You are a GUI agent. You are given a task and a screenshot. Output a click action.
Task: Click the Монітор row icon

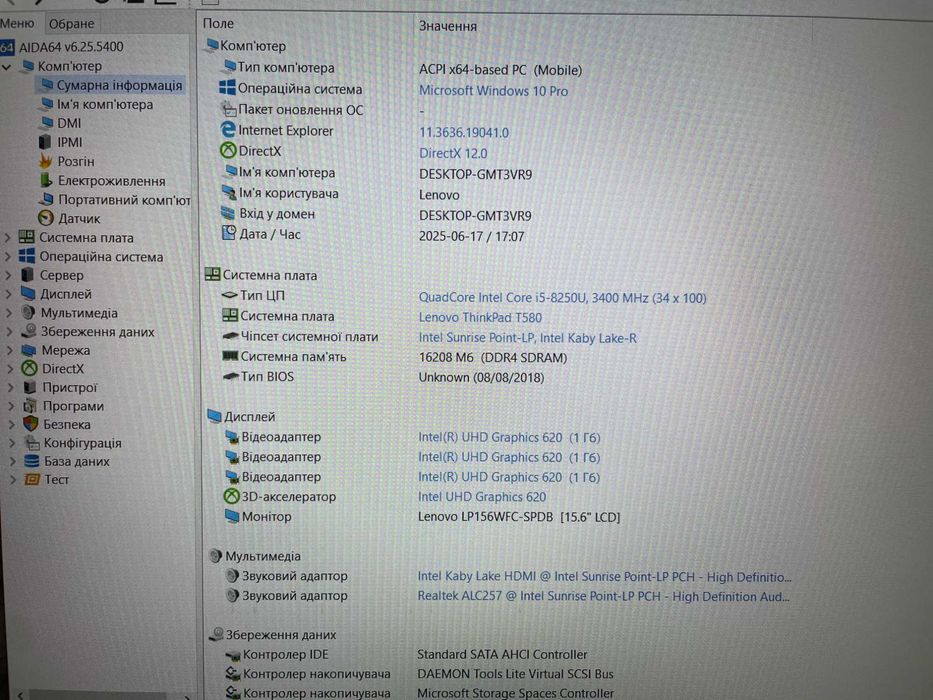231,516
